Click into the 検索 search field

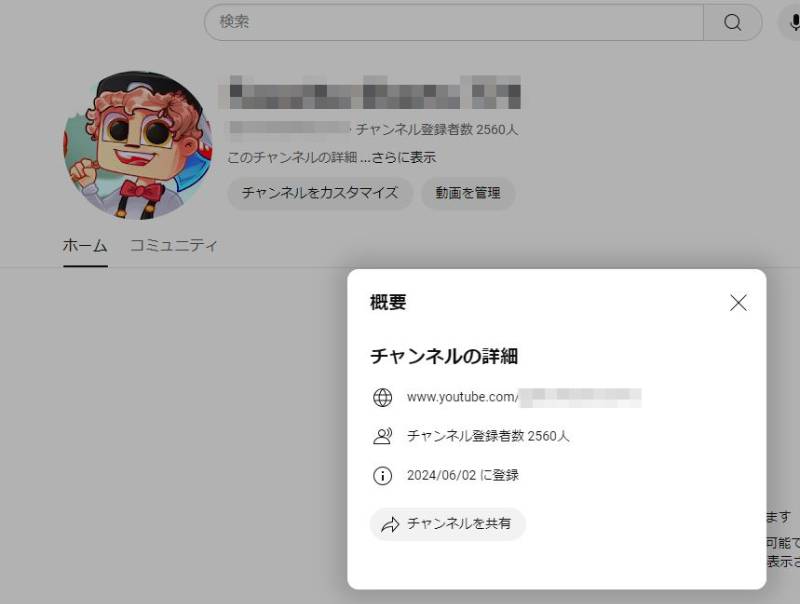[x=454, y=22]
